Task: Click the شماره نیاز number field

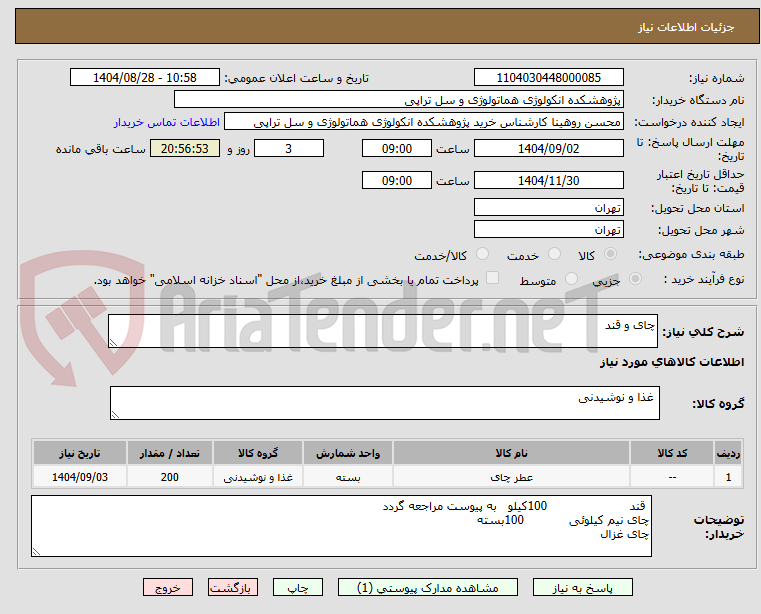Action: (x=548, y=78)
